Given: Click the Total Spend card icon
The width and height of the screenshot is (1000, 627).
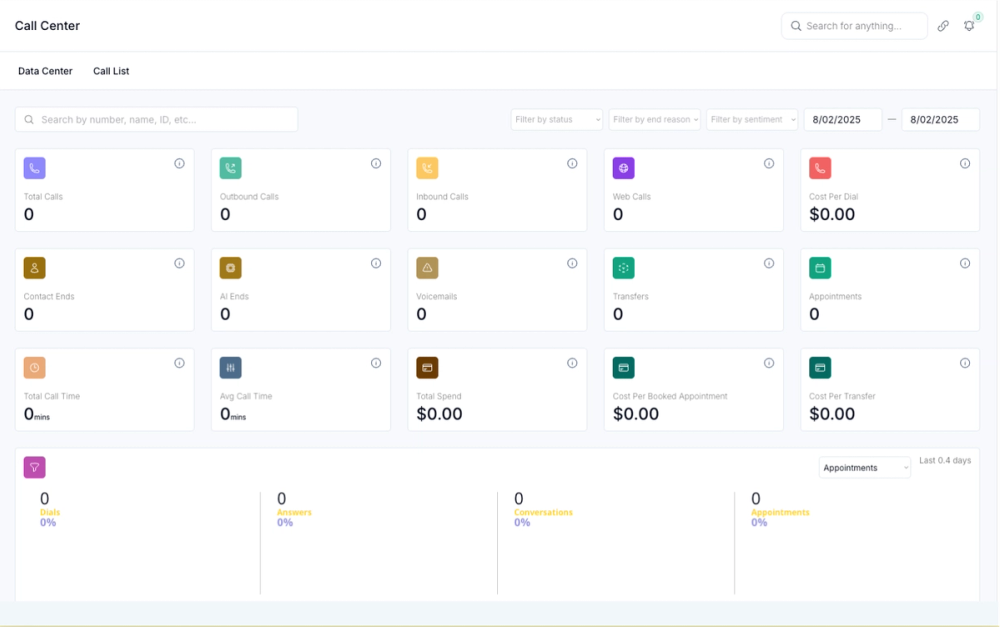Looking at the screenshot, I should tap(427, 367).
